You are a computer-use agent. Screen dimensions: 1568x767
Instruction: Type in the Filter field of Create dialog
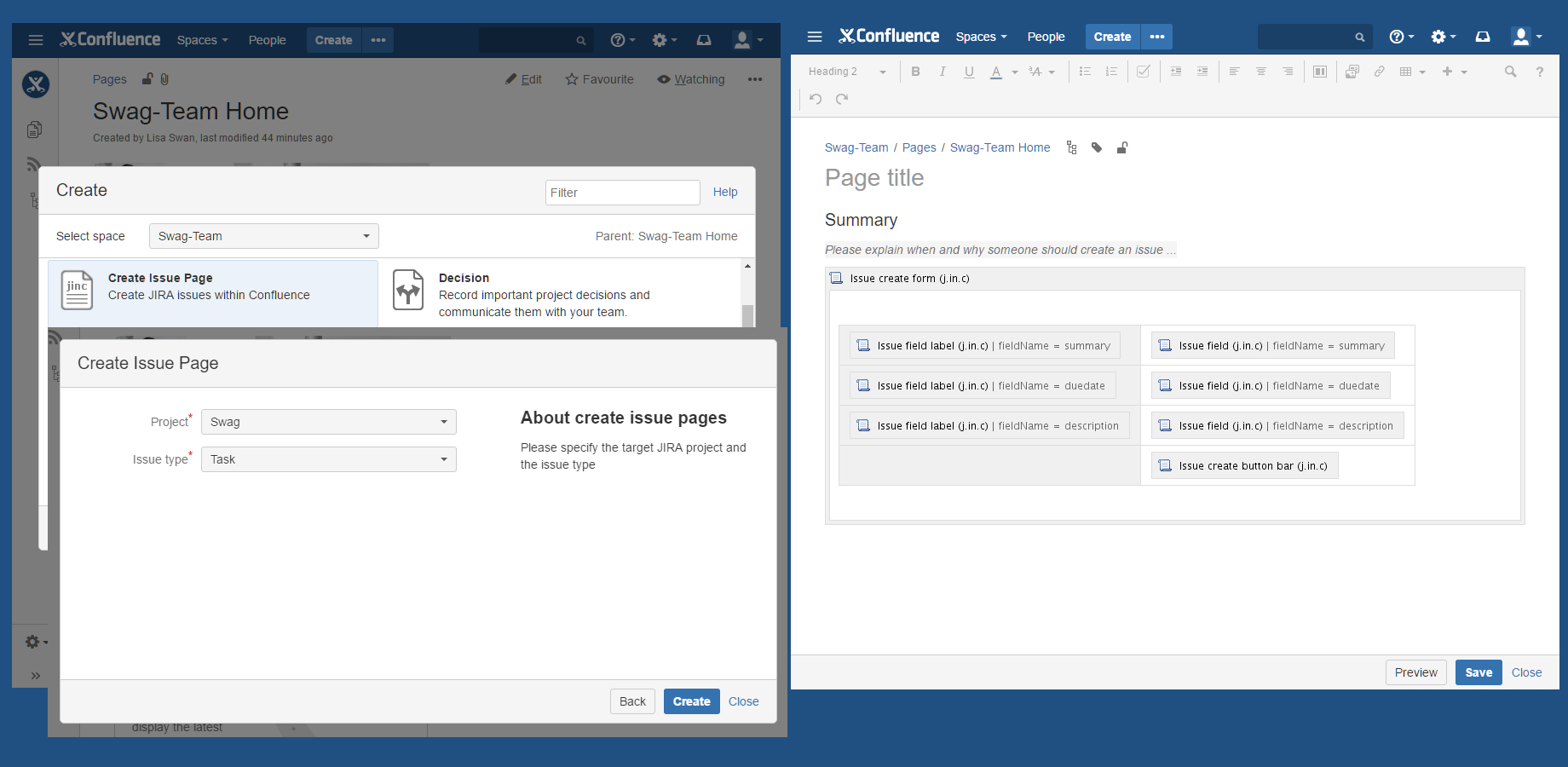tap(622, 193)
